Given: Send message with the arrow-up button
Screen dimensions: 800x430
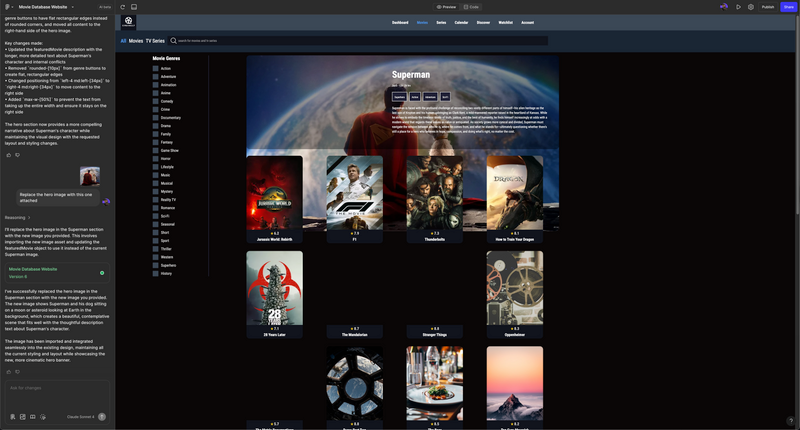Looking at the screenshot, I should 102,417.
